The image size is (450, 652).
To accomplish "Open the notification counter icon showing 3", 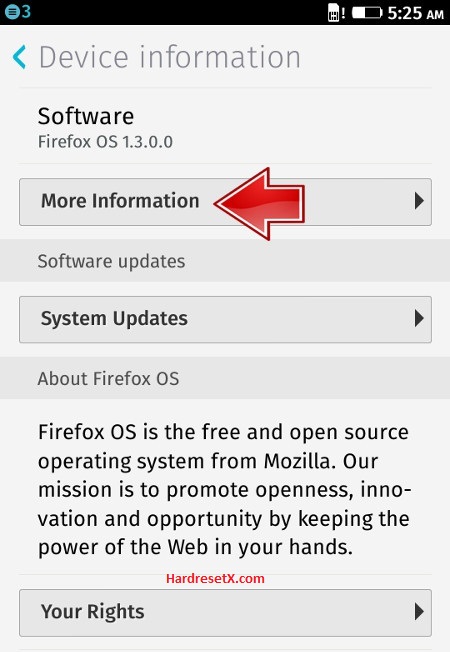I will [x=17, y=12].
